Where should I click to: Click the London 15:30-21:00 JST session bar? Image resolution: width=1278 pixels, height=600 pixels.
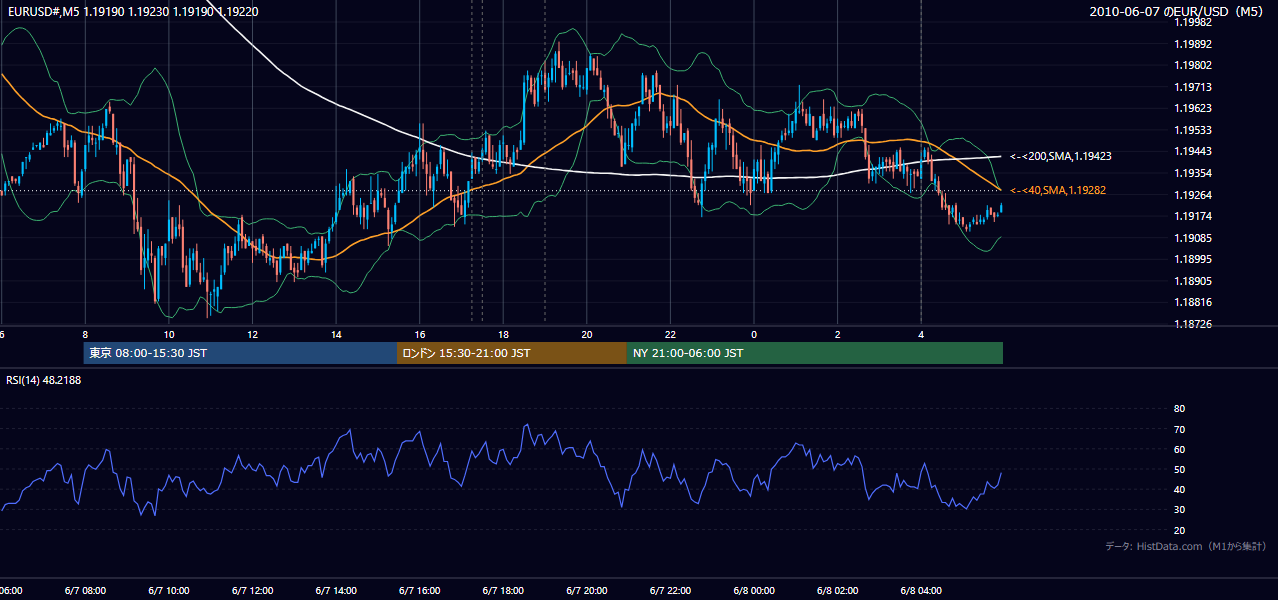[512, 353]
